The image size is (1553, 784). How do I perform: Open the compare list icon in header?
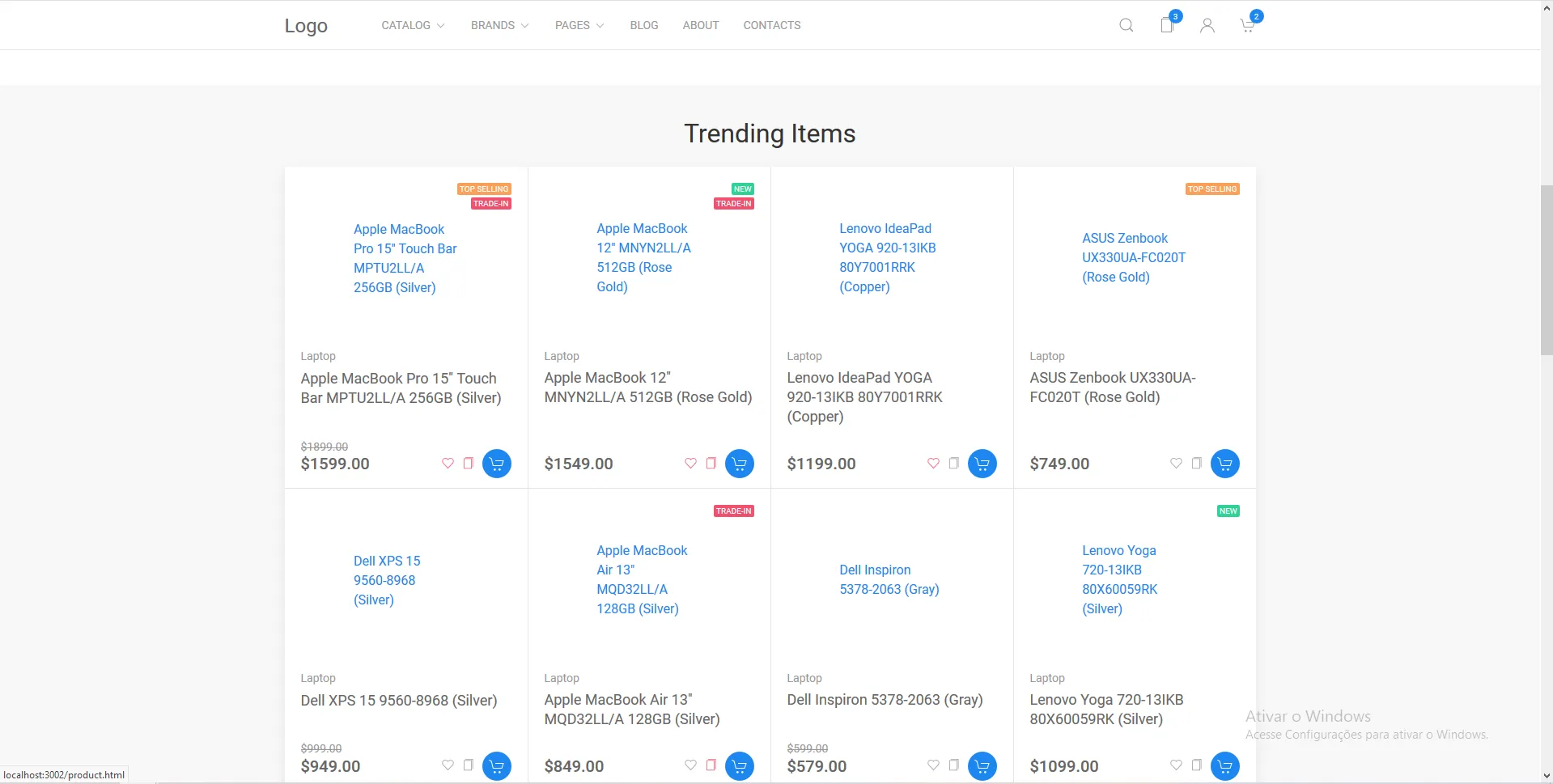[1167, 25]
